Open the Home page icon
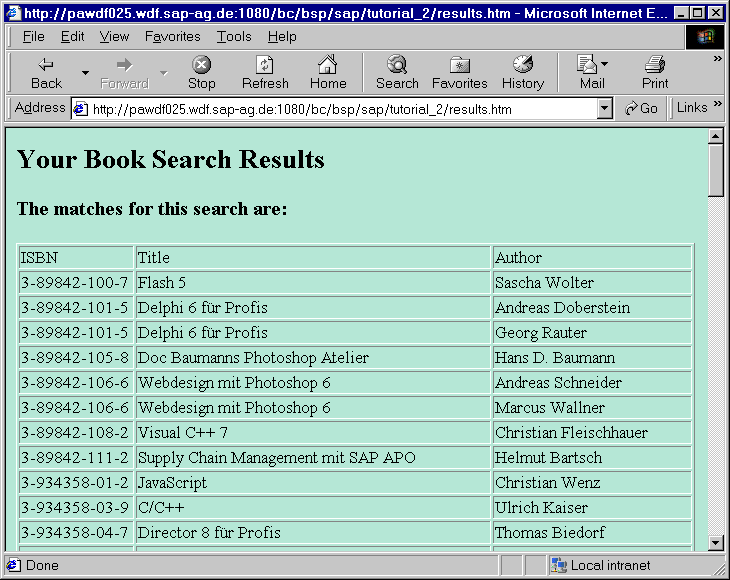This screenshot has width=730, height=580. point(328,64)
